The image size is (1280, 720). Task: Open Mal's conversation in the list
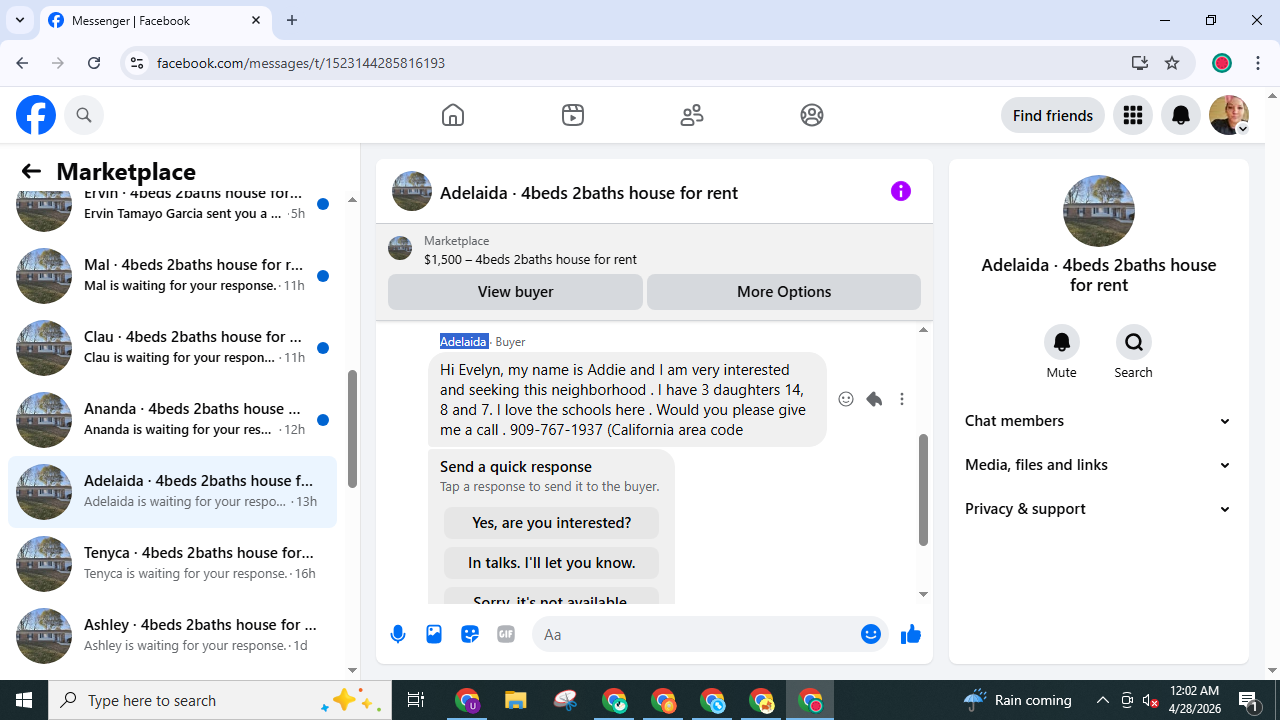(x=172, y=275)
